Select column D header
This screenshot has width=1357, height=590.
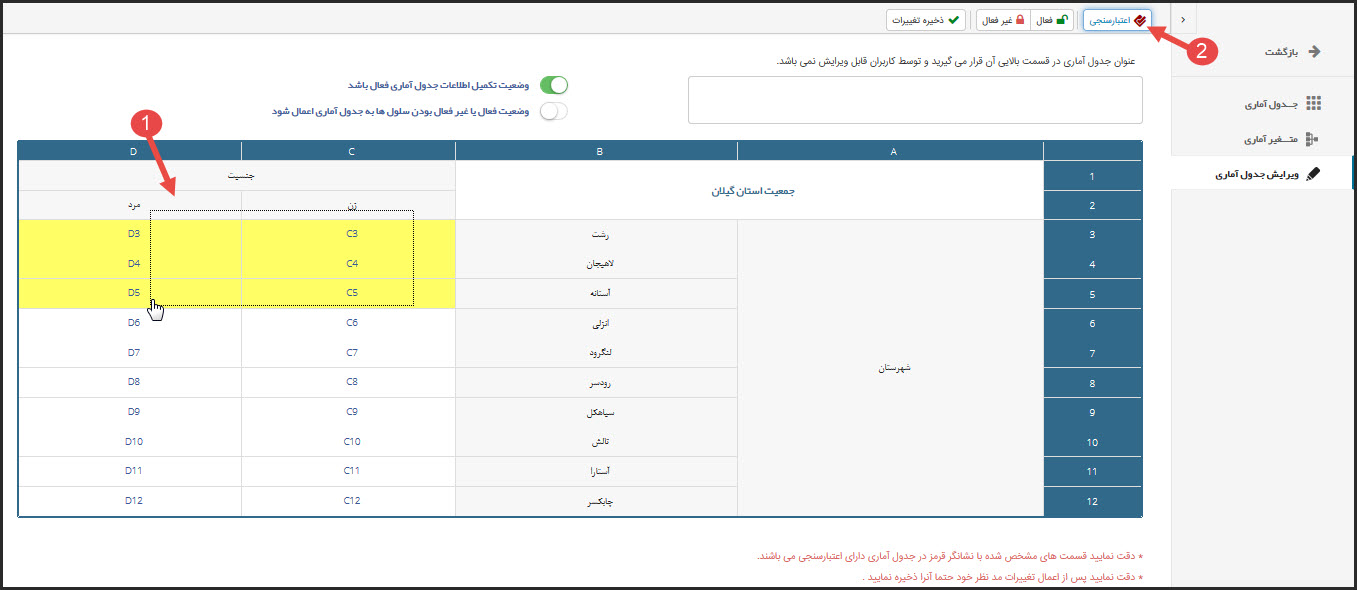133,151
